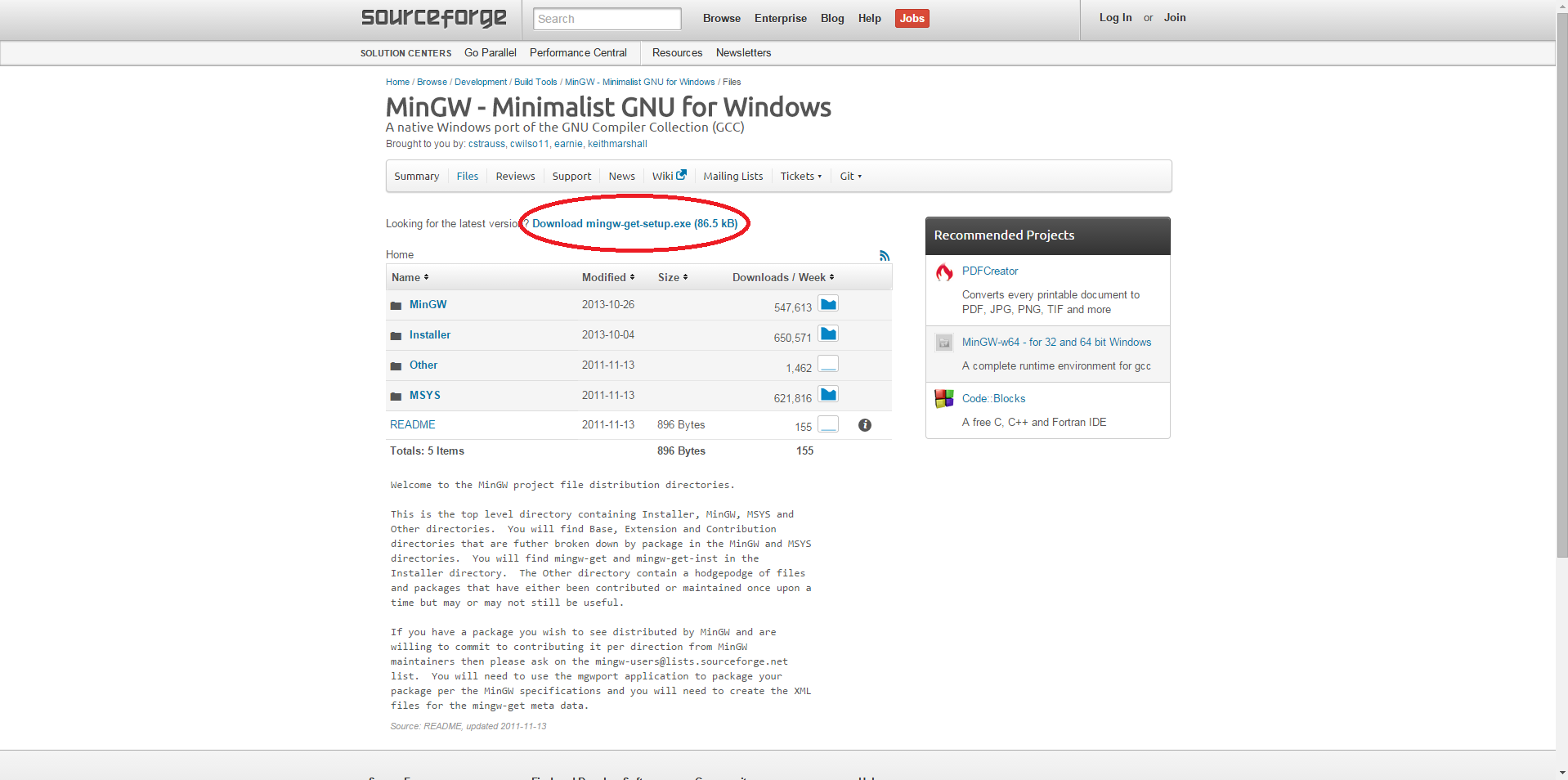Open keithmarshall author profile link
The image size is (1568, 780).
(617, 144)
